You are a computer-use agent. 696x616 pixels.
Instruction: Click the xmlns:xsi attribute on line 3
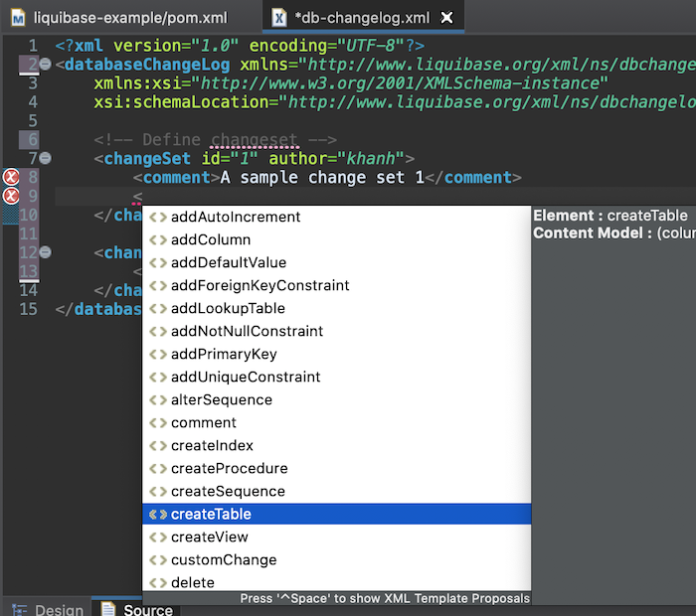pos(351,83)
